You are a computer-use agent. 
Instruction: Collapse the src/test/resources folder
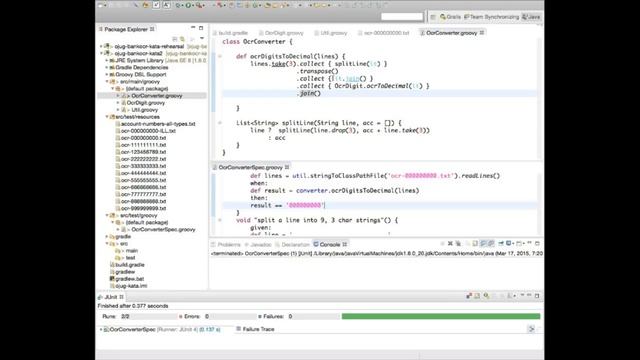107,117
